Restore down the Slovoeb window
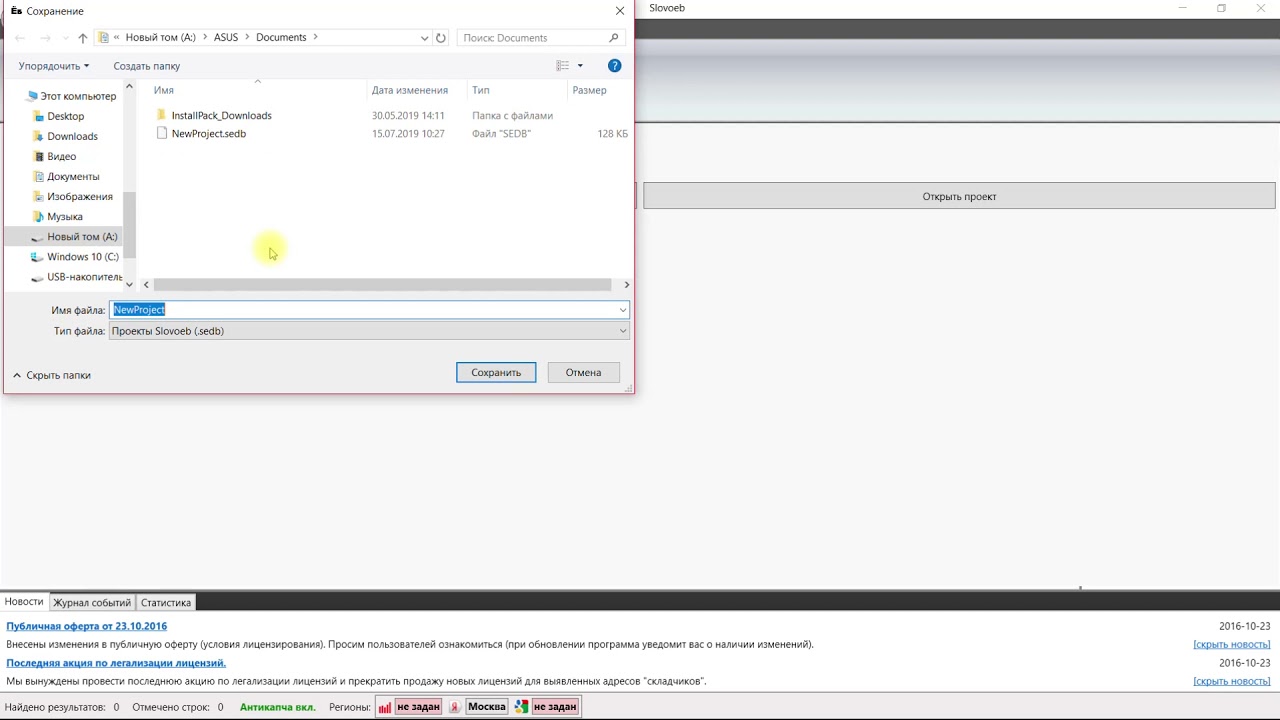Image resolution: width=1280 pixels, height=720 pixels. (x=1221, y=8)
